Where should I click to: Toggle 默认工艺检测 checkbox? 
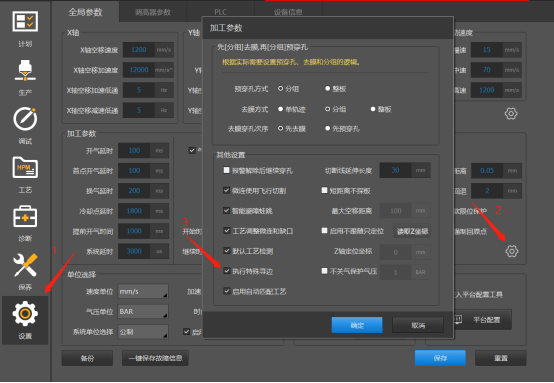[226, 251]
